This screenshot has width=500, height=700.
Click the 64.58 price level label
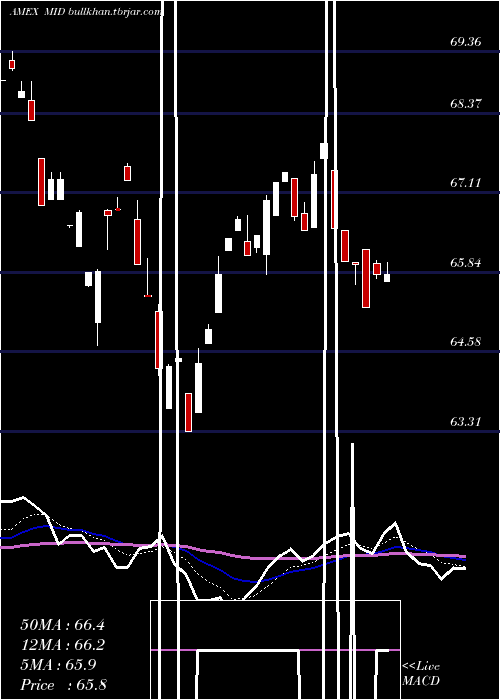(x=466, y=342)
